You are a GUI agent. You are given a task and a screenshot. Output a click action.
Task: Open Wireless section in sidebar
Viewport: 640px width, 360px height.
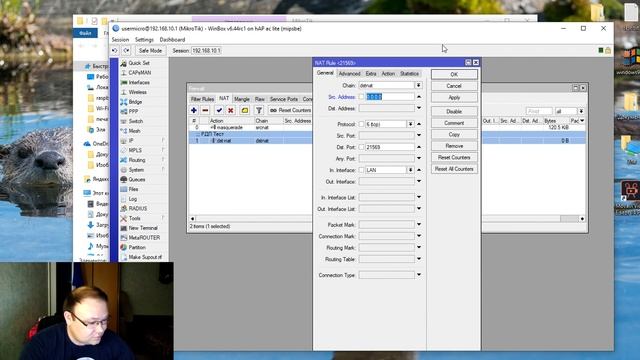138,92
